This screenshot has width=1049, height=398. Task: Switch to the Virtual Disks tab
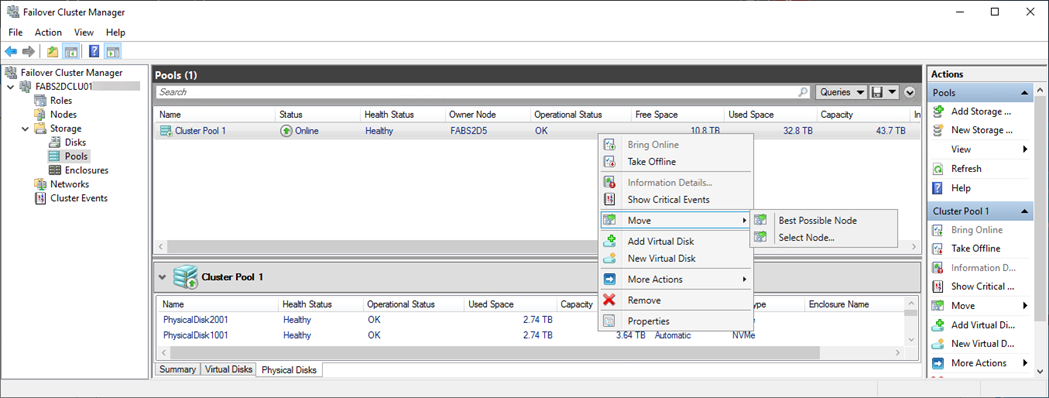coord(229,369)
